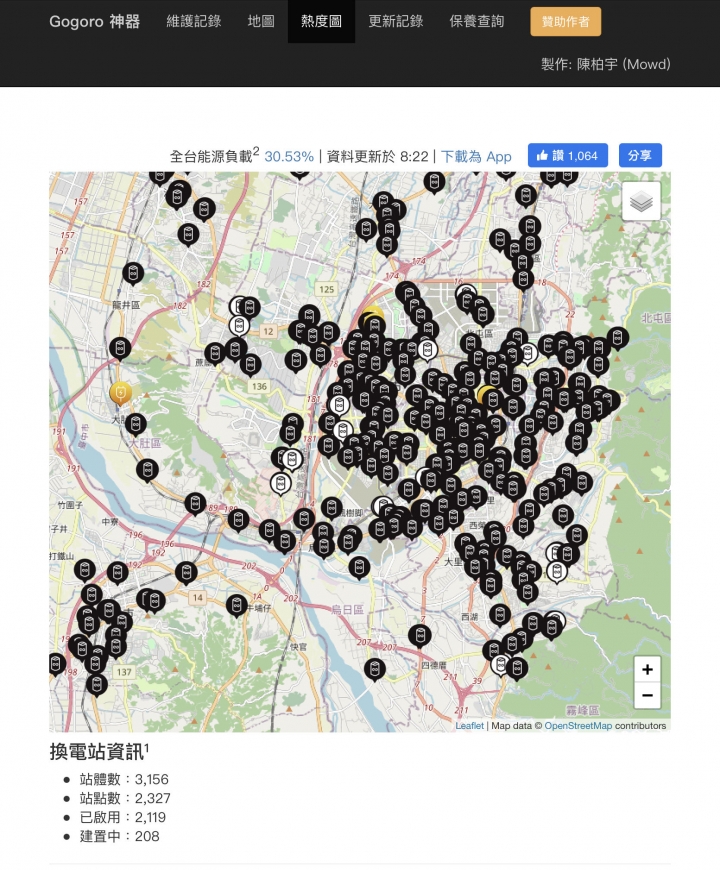The height and width of the screenshot is (870, 720).
Task: Select the station marker above 烏日區 label
Action: pyautogui.click(x=359, y=568)
